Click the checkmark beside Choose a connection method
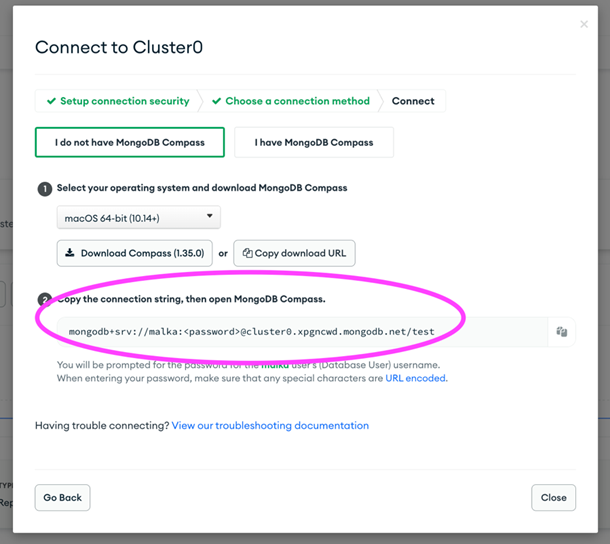The height and width of the screenshot is (544, 610). click(217, 101)
